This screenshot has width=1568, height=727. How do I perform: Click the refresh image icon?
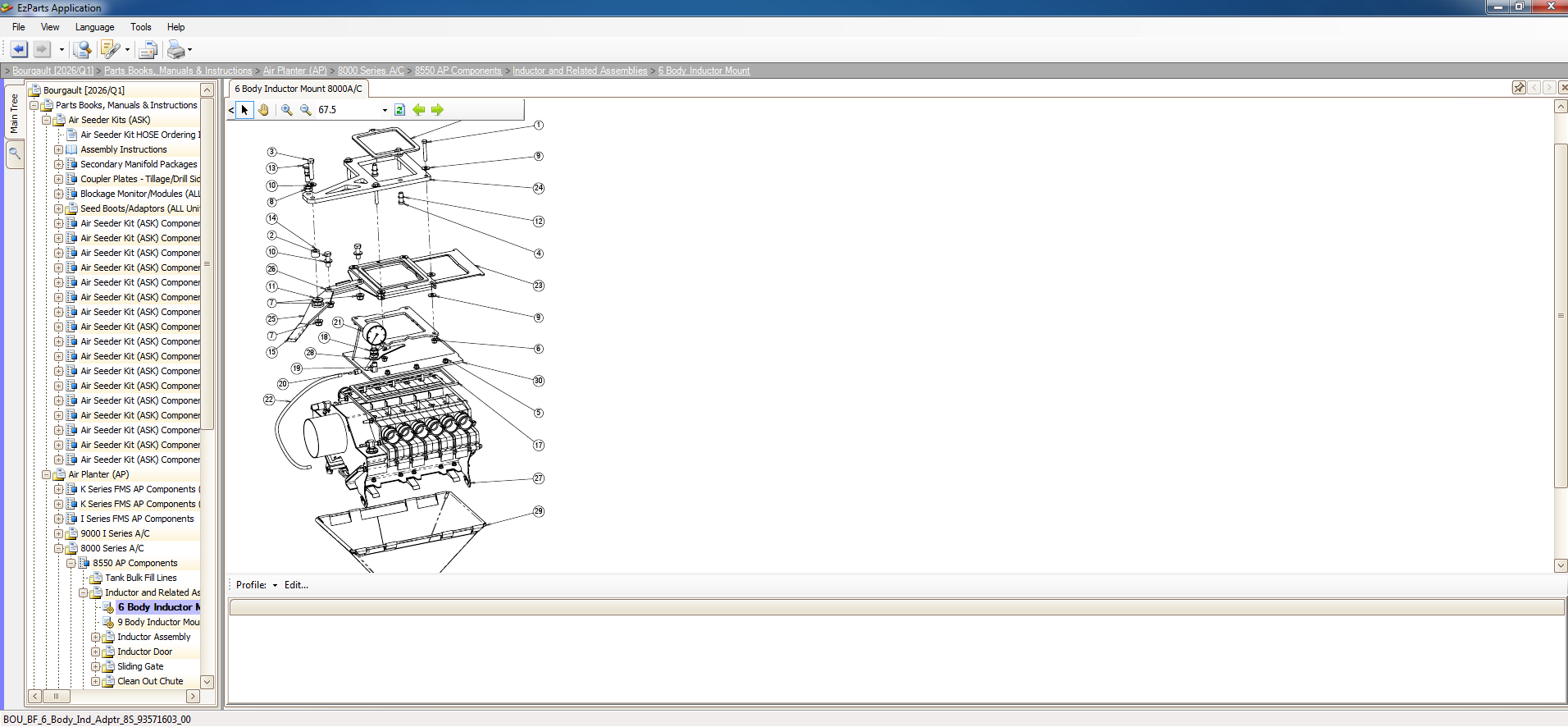pyautogui.click(x=399, y=110)
